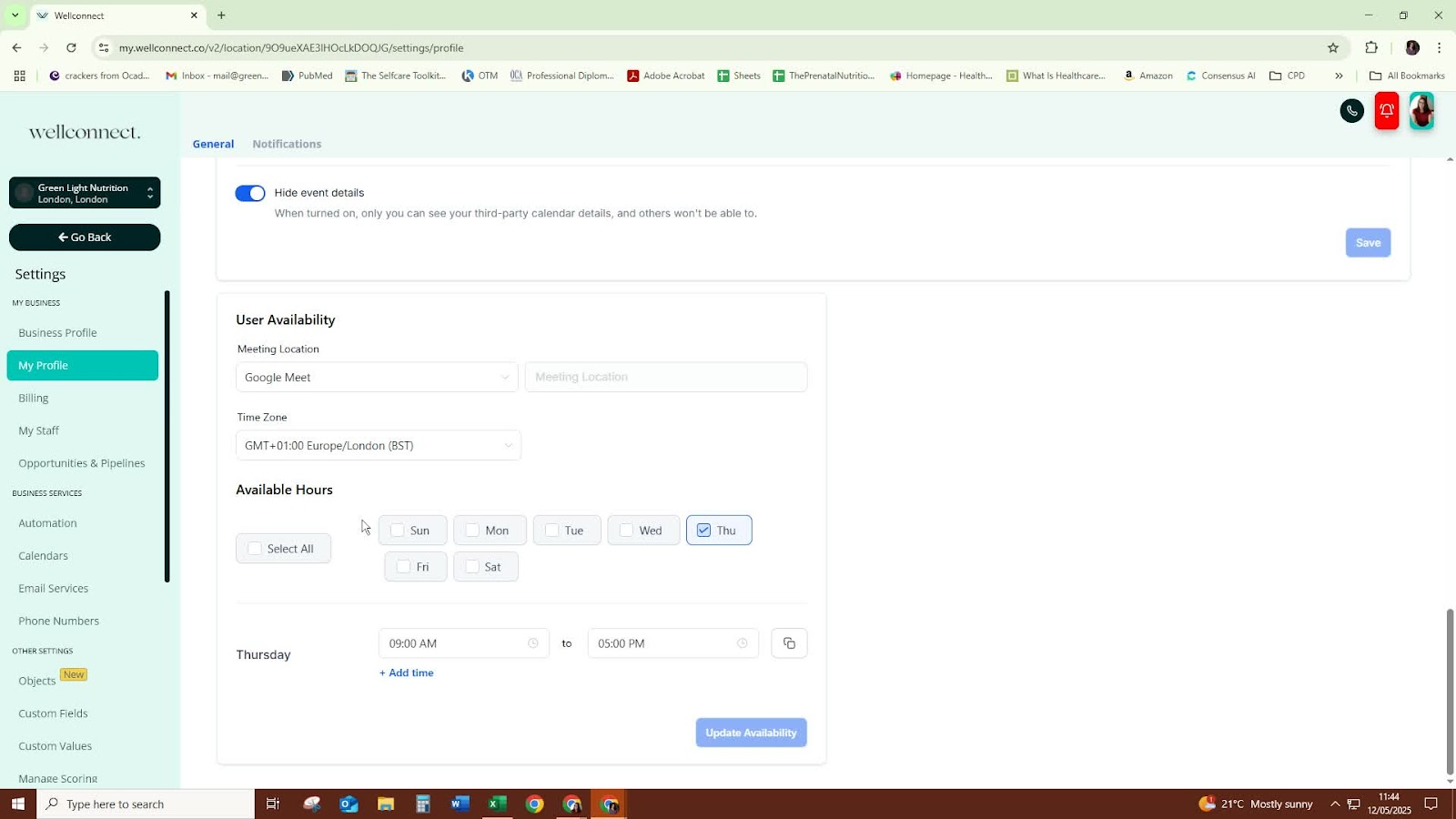Open the red notification bell
The width and height of the screenshot is (1456, 819).
pos(1387,111)
